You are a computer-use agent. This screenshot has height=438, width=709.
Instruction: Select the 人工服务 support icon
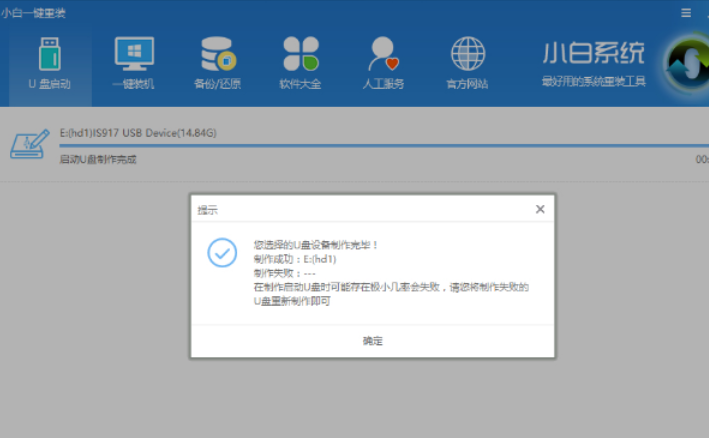point(384,63)
